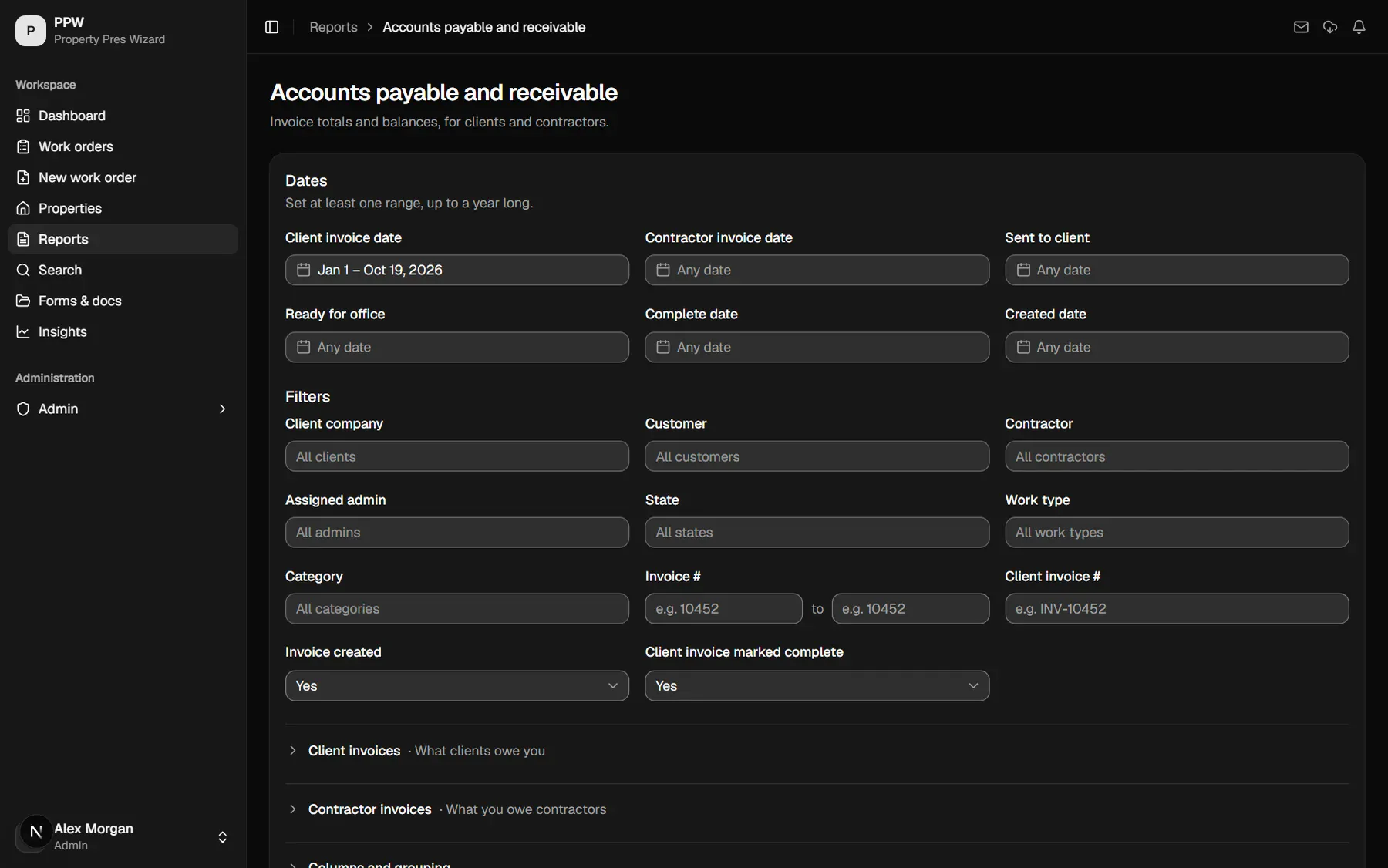The image size is (1388, 868).
Task: Click calendar icon in Contractor invoice date
Action: pyautogui.click(x=663, y=270)
